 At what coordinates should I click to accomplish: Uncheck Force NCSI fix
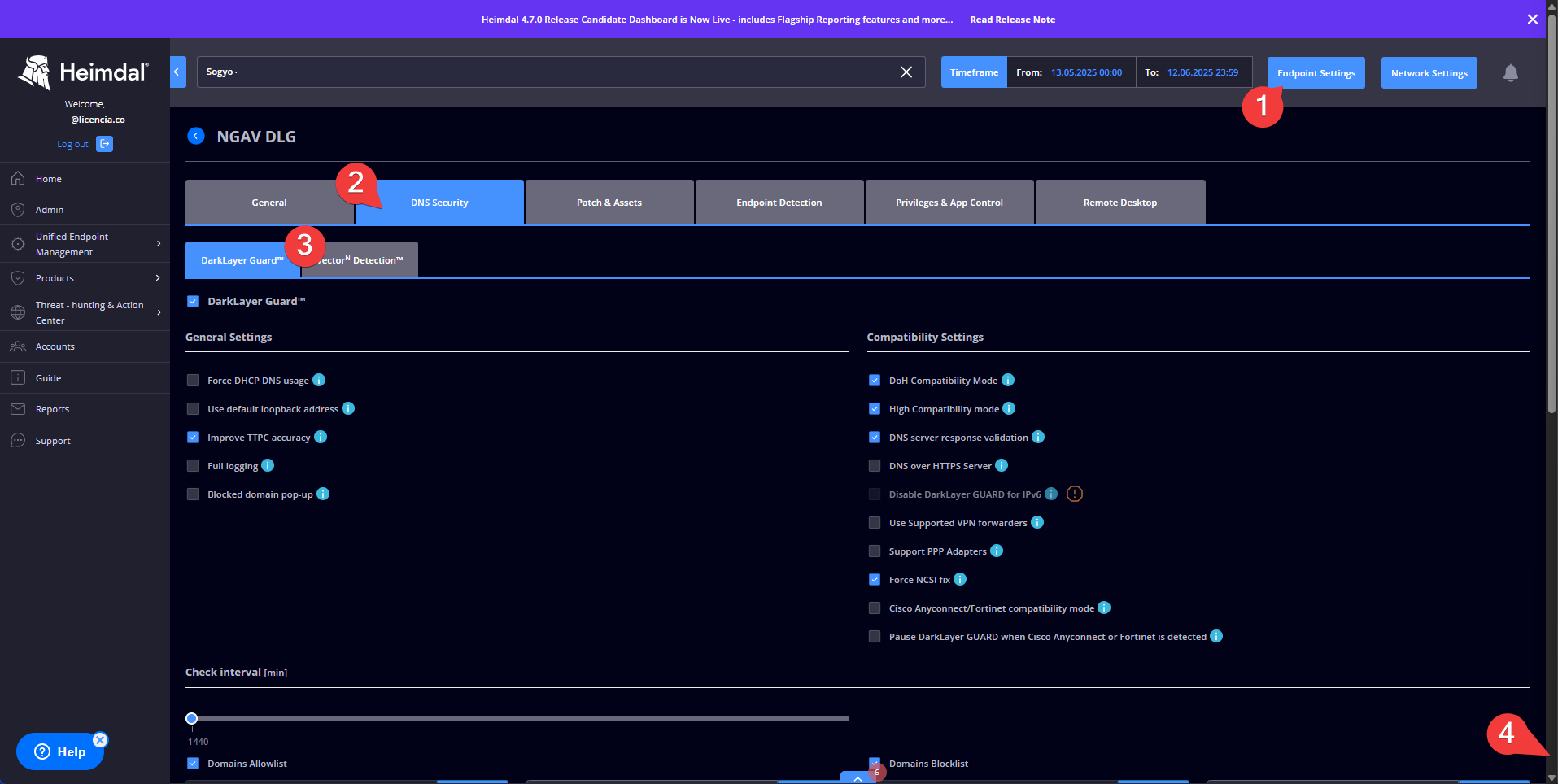tap(875, 579)
